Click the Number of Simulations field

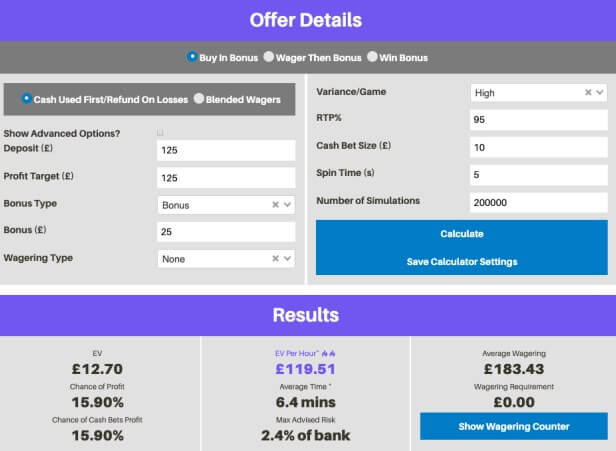point(538,201)
